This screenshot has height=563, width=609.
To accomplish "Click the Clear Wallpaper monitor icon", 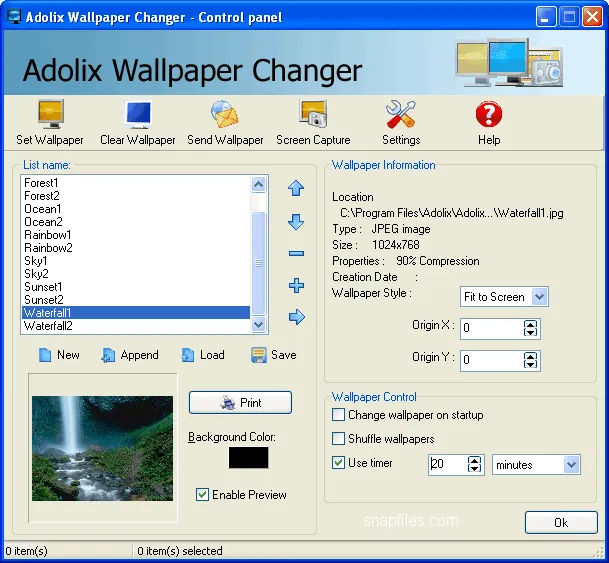I will 137,115.
